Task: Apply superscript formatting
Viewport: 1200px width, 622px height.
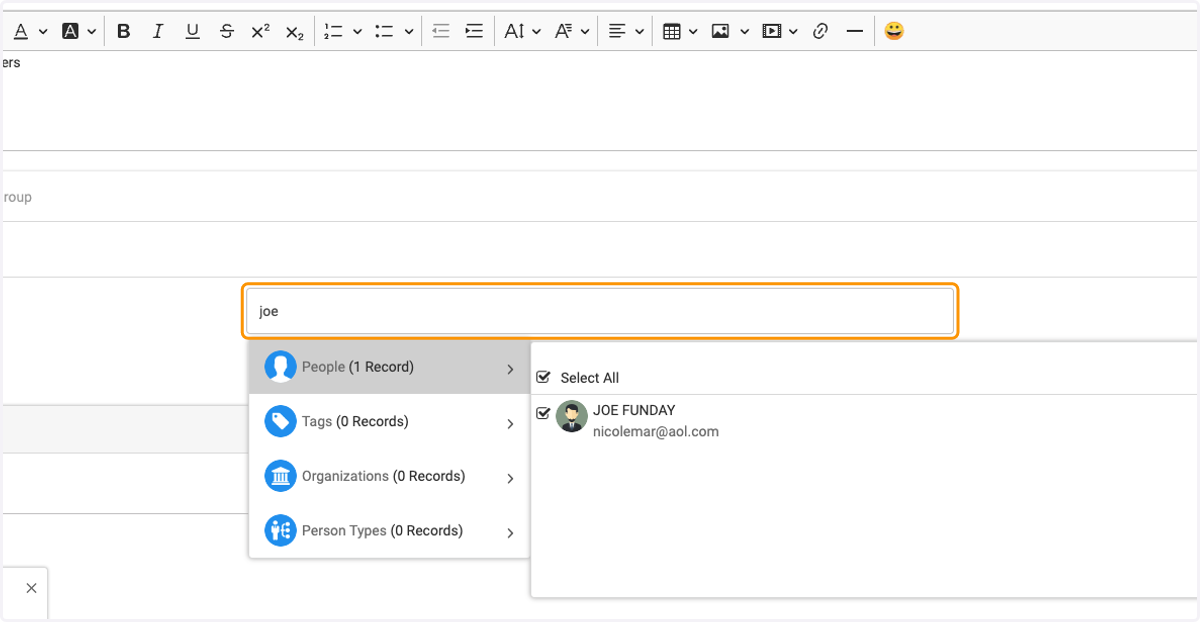Action: pyautogui.click(x=260, y=31)
